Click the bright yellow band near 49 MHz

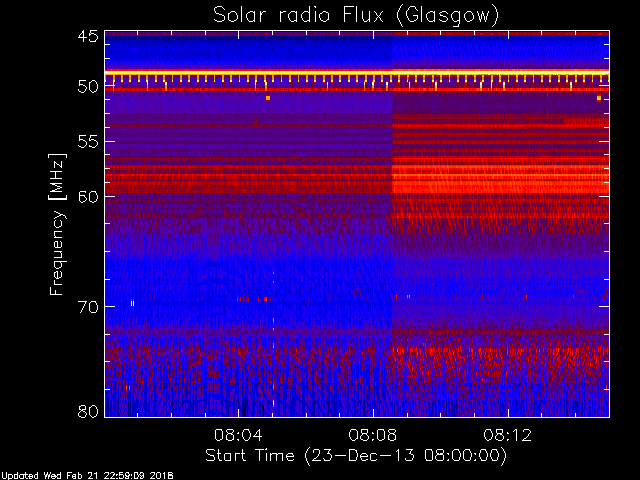coord(357,73)
